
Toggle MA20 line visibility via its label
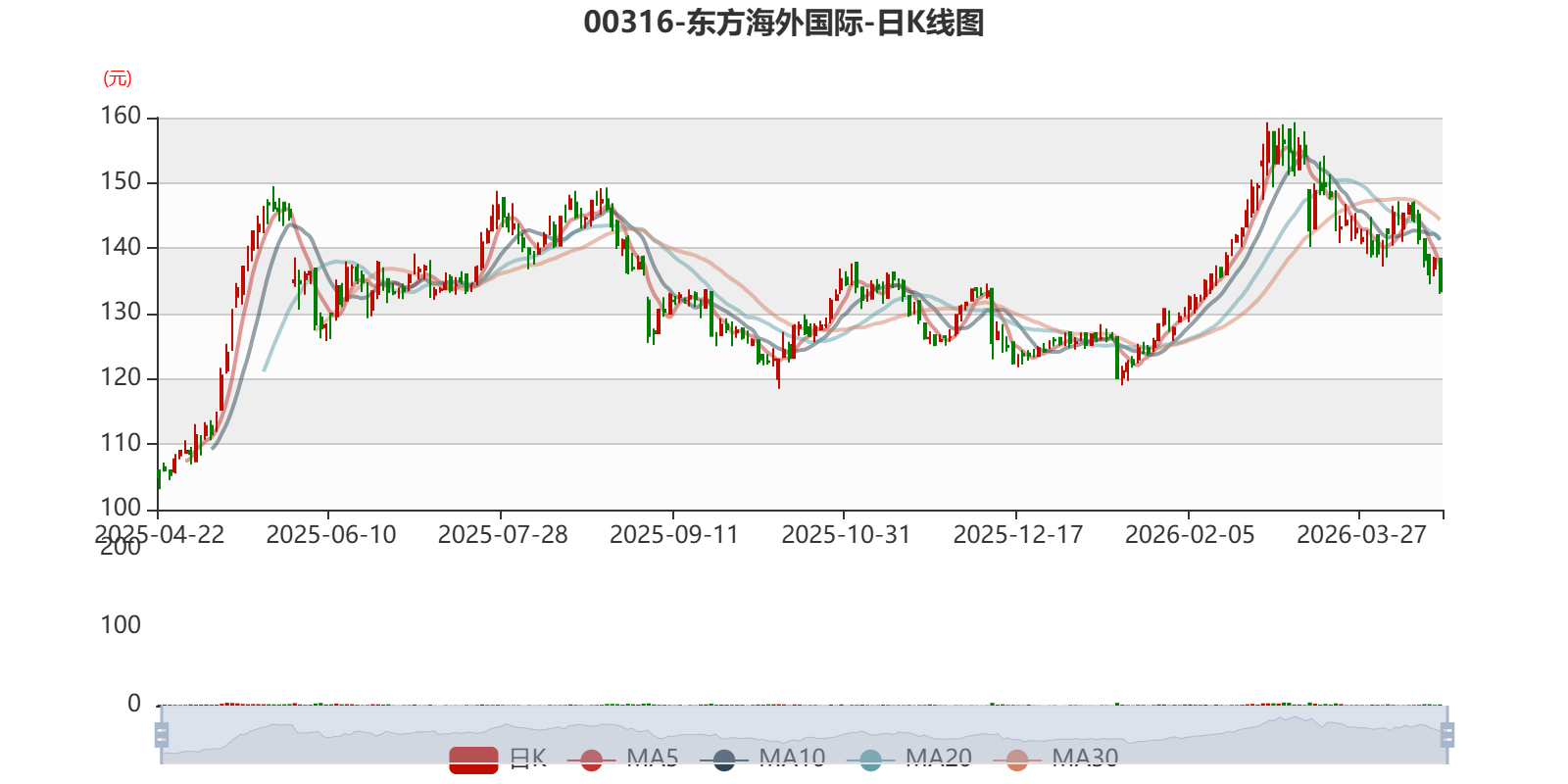pos(939,759)
